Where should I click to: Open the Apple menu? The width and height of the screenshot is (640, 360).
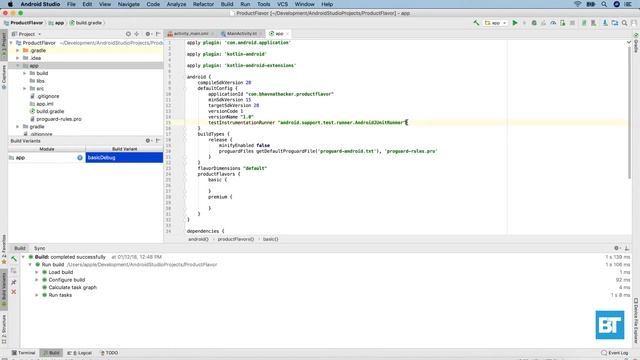[10, 4]
